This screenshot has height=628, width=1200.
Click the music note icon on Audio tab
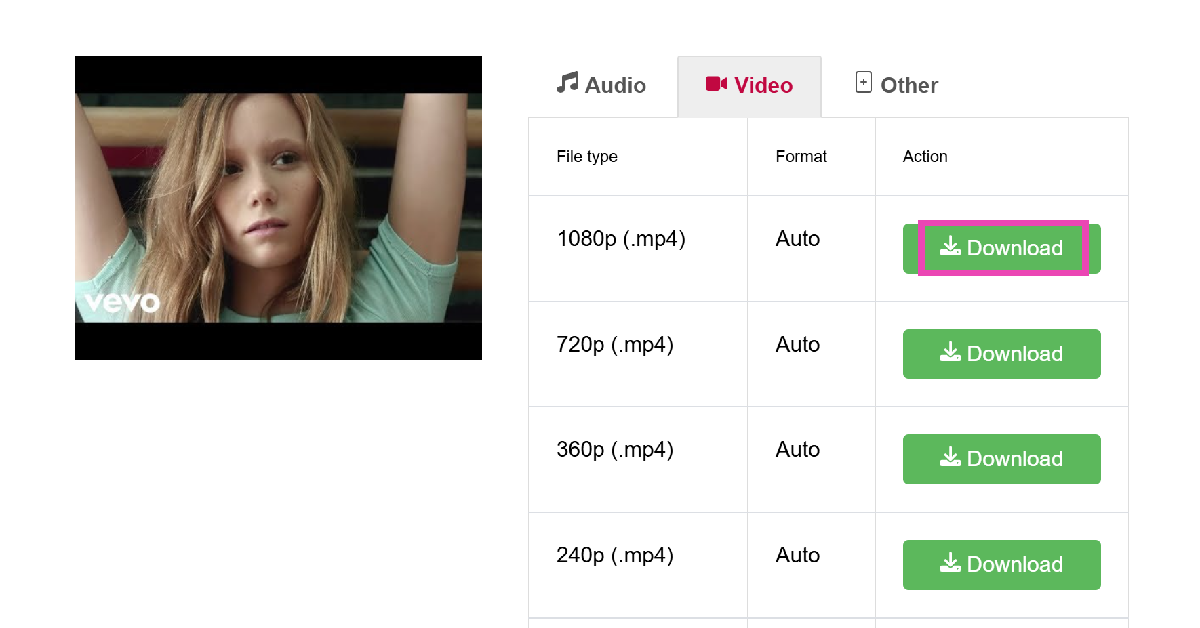tap(567, 83)
